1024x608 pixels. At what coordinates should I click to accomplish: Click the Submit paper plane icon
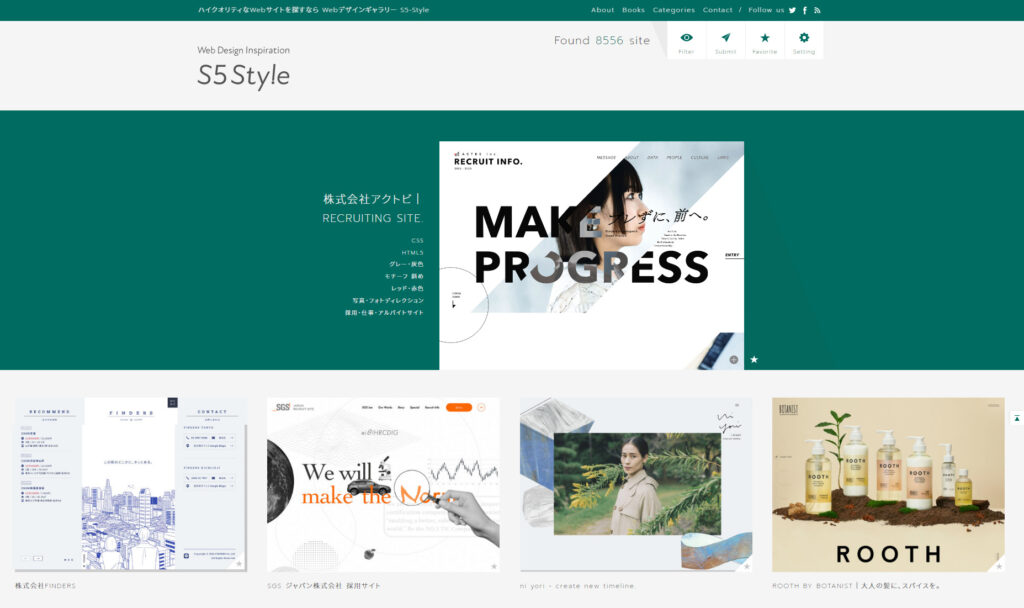[x=725, y=41]
